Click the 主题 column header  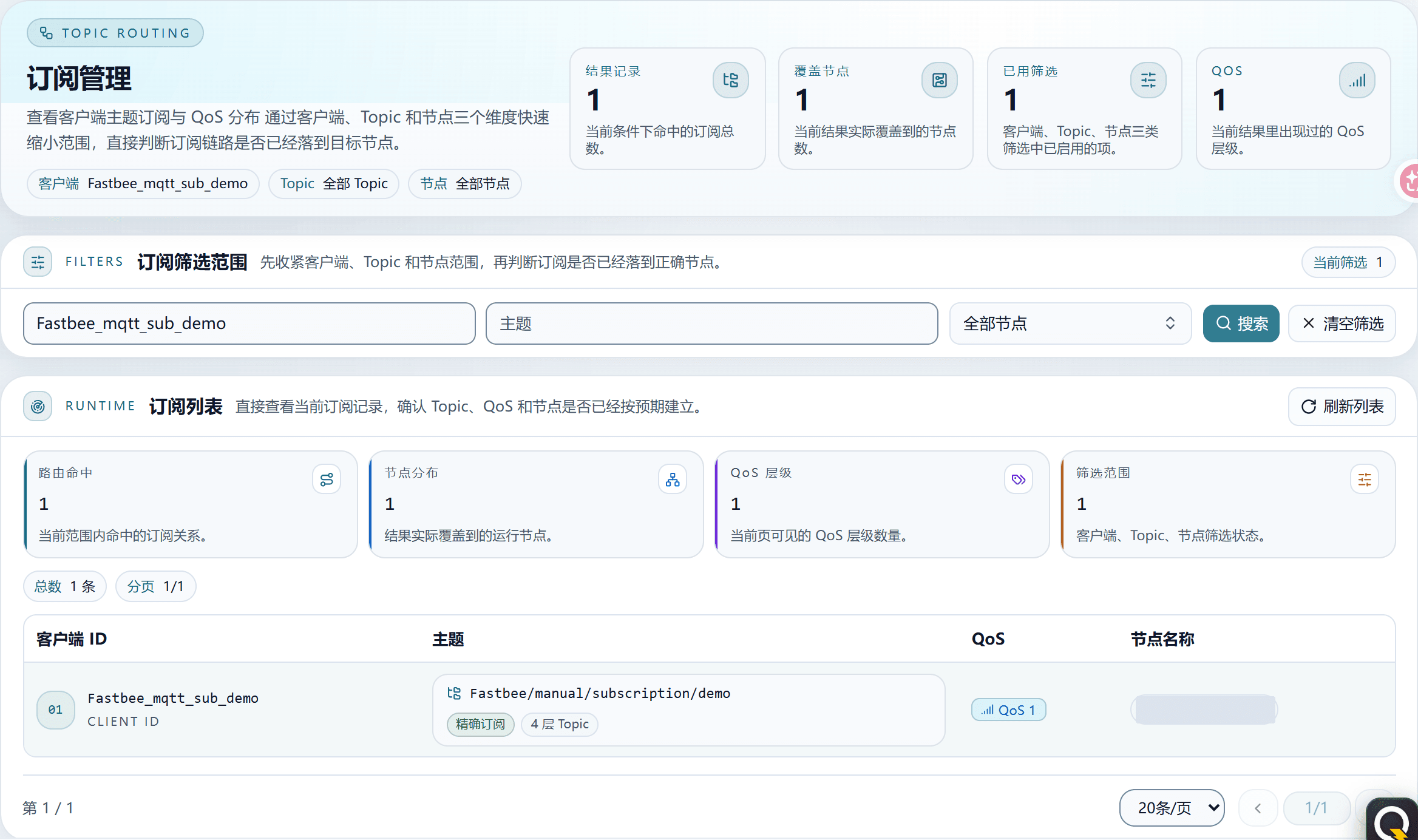coord(448,639)
